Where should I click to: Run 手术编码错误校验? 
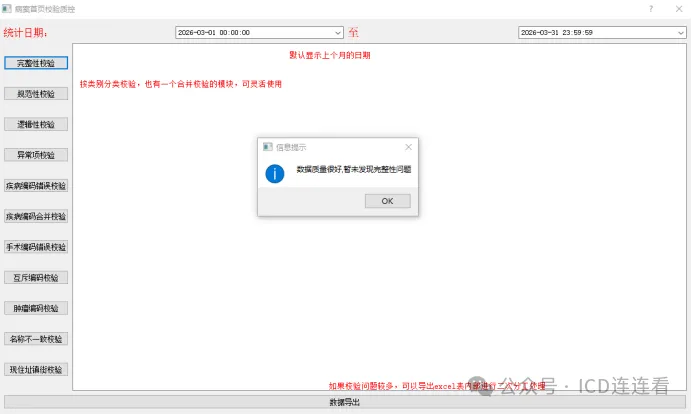[36, 247]
